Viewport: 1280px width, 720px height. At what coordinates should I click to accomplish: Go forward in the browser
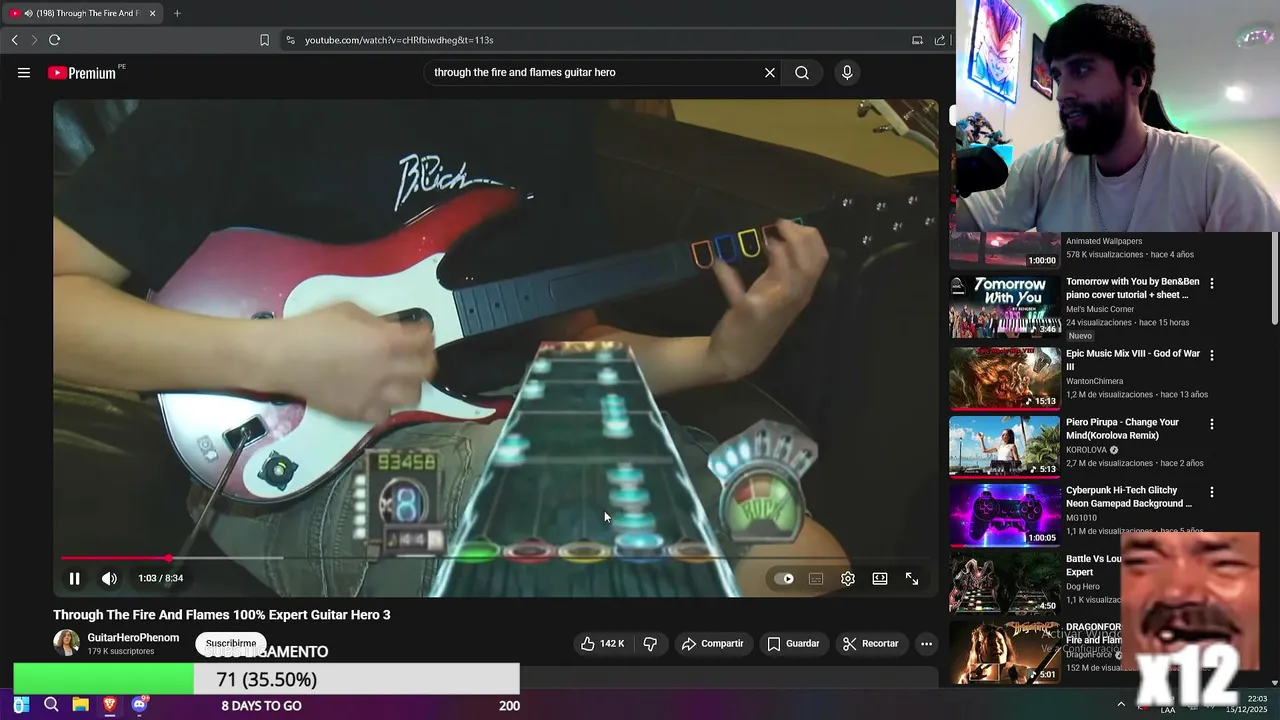[34, 40]
